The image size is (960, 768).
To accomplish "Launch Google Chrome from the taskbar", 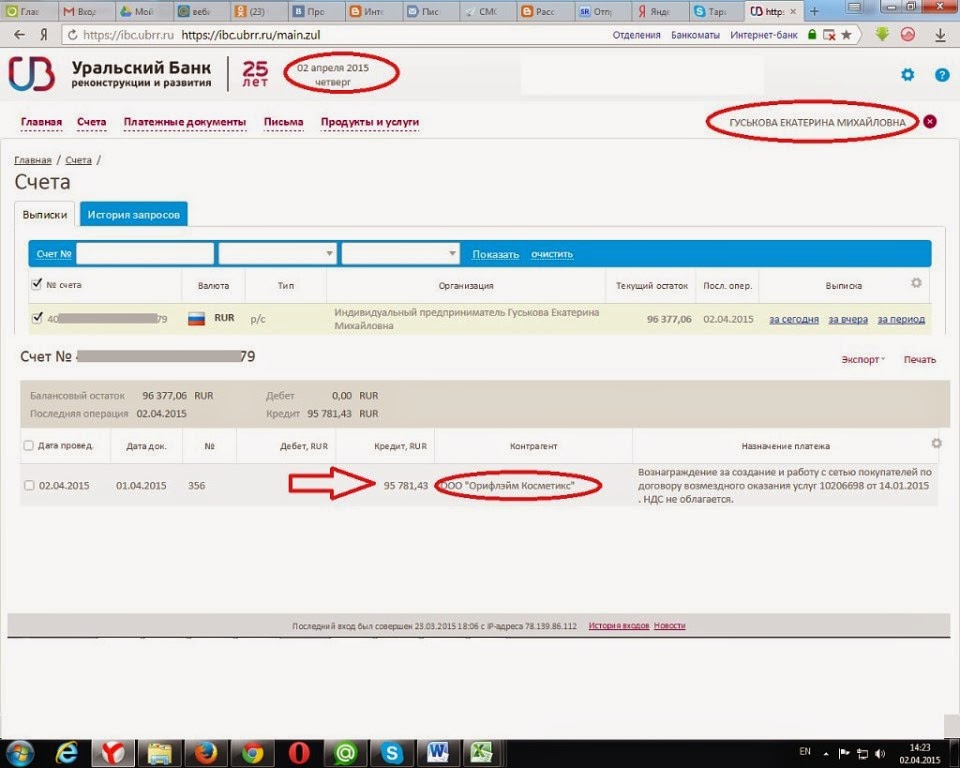I will click(252, 753).
